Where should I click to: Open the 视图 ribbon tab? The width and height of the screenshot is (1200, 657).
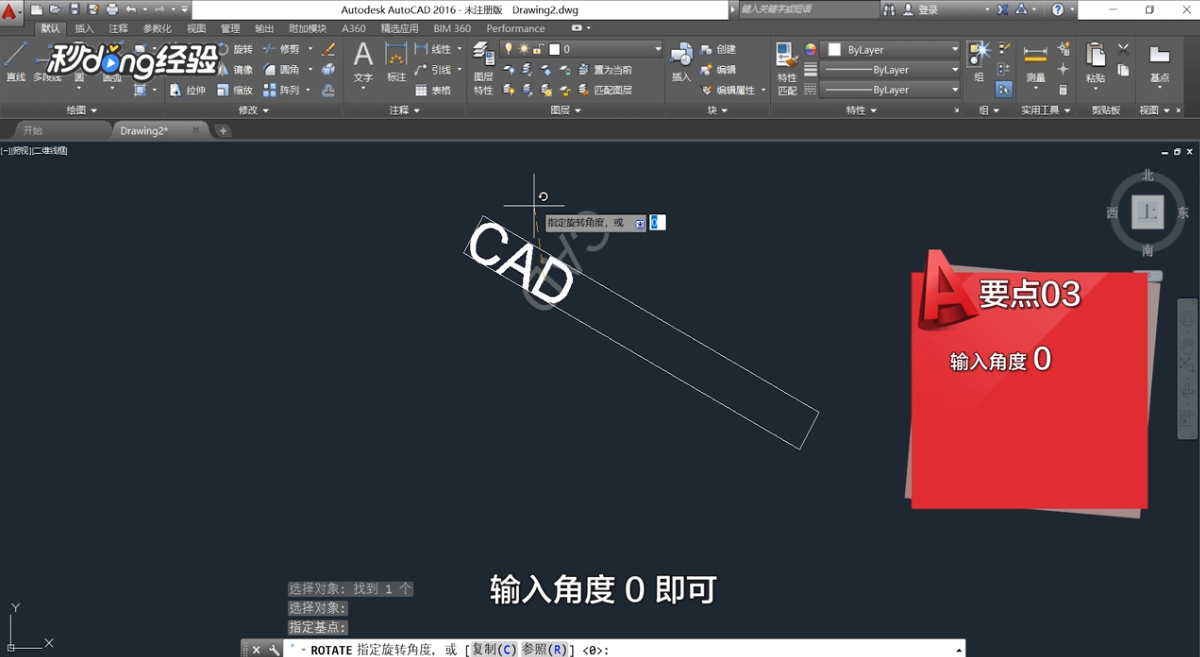(196, 28)
